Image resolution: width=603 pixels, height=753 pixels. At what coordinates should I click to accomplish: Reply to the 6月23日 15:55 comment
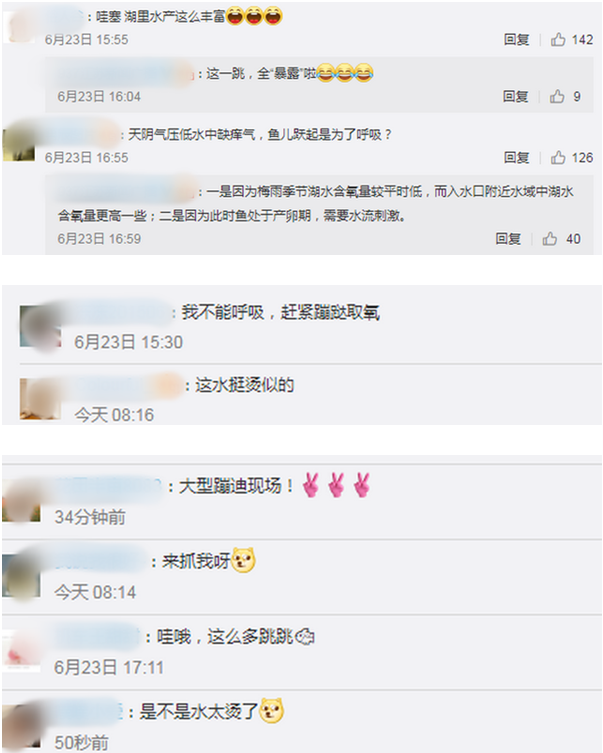coord(517,39)
